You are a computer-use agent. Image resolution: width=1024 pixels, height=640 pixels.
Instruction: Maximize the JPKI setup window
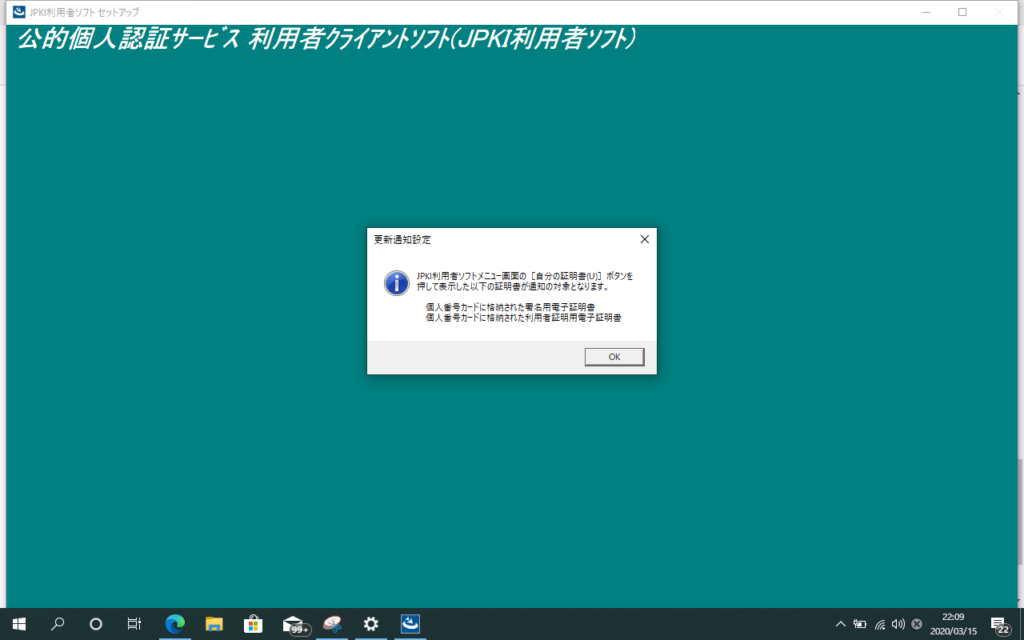click(962, 12)
